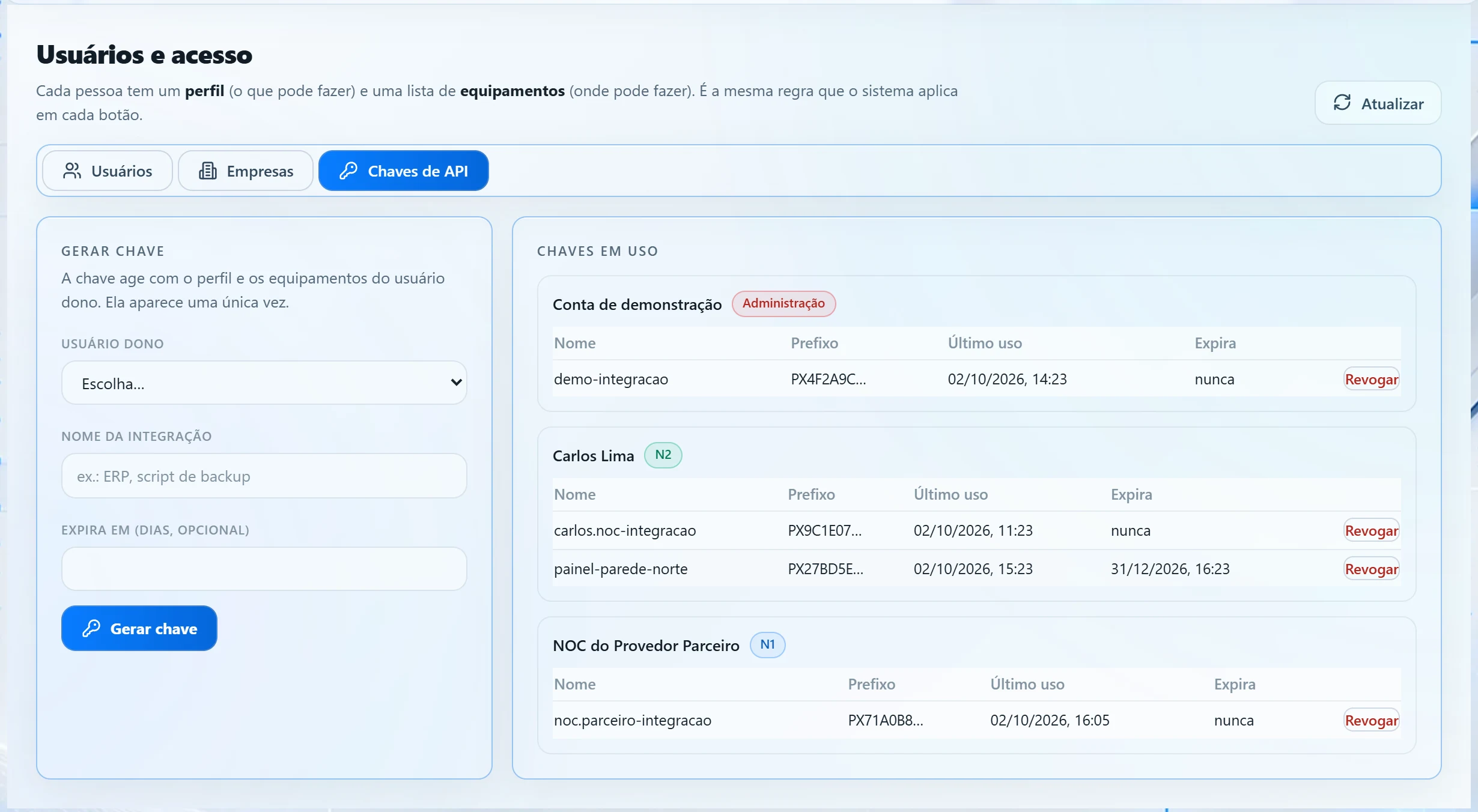Revoke the demo-integracao key
The width and height of the screenshot is (1478, 812).
(1372, 379)
